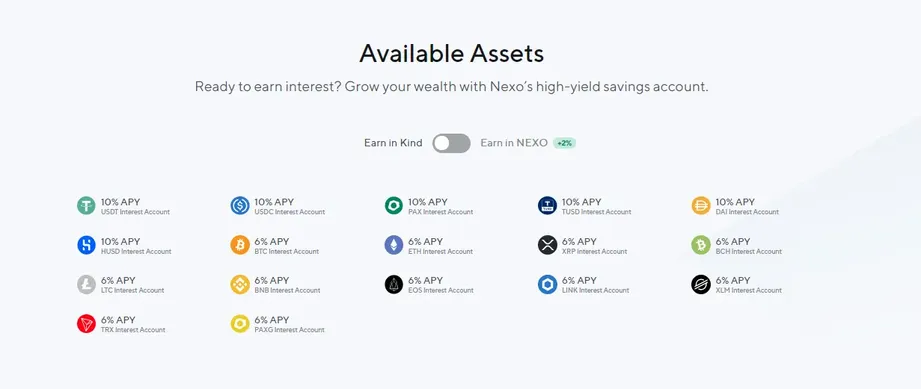Viewport: 921px width, 389px height.
Task: Toggle the Earn in Kind/NEXO switch
Action: pyautogui.click(x=451, y=143)
